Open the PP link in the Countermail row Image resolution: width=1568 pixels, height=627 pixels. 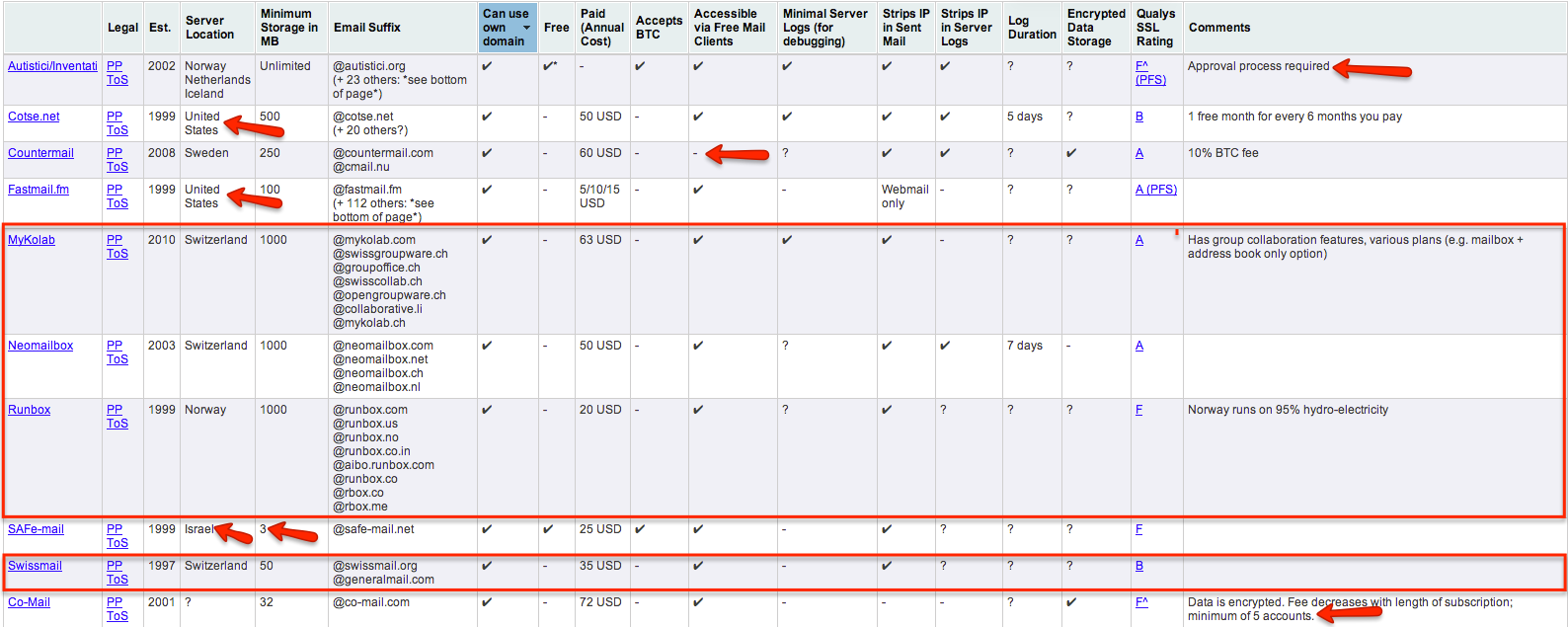pyautogui.click(x=115, y=153)
